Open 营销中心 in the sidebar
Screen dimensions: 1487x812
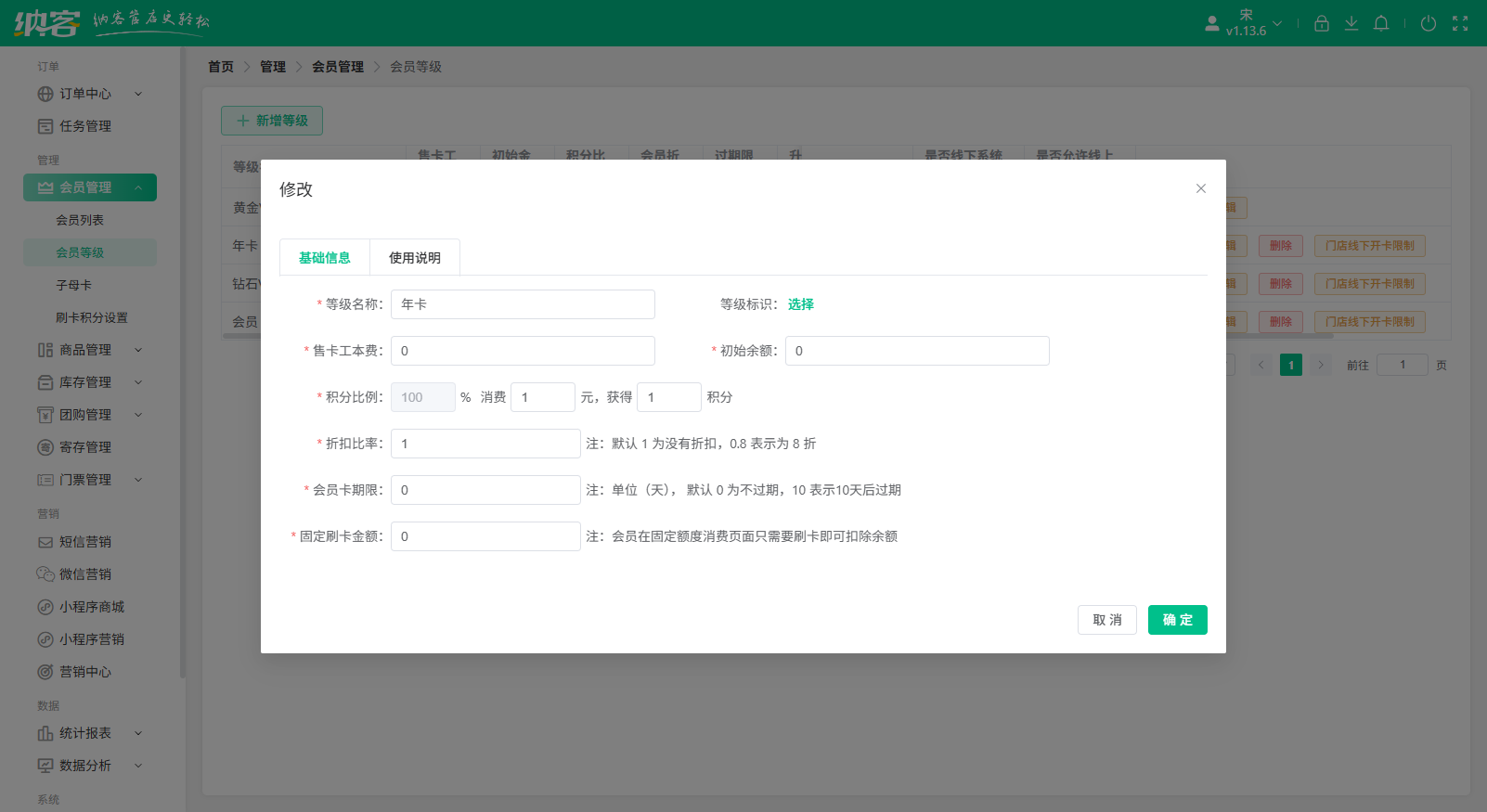[84, 672]
